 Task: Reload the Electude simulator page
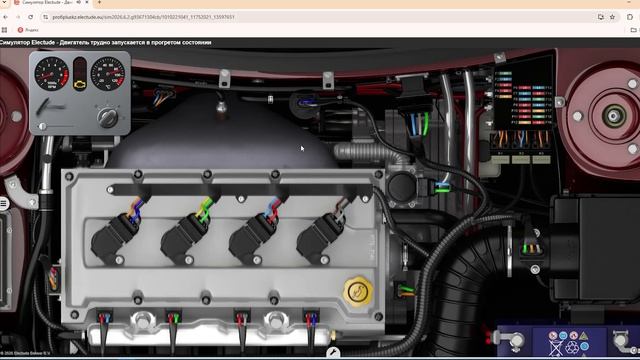click(x=31, y=17)
